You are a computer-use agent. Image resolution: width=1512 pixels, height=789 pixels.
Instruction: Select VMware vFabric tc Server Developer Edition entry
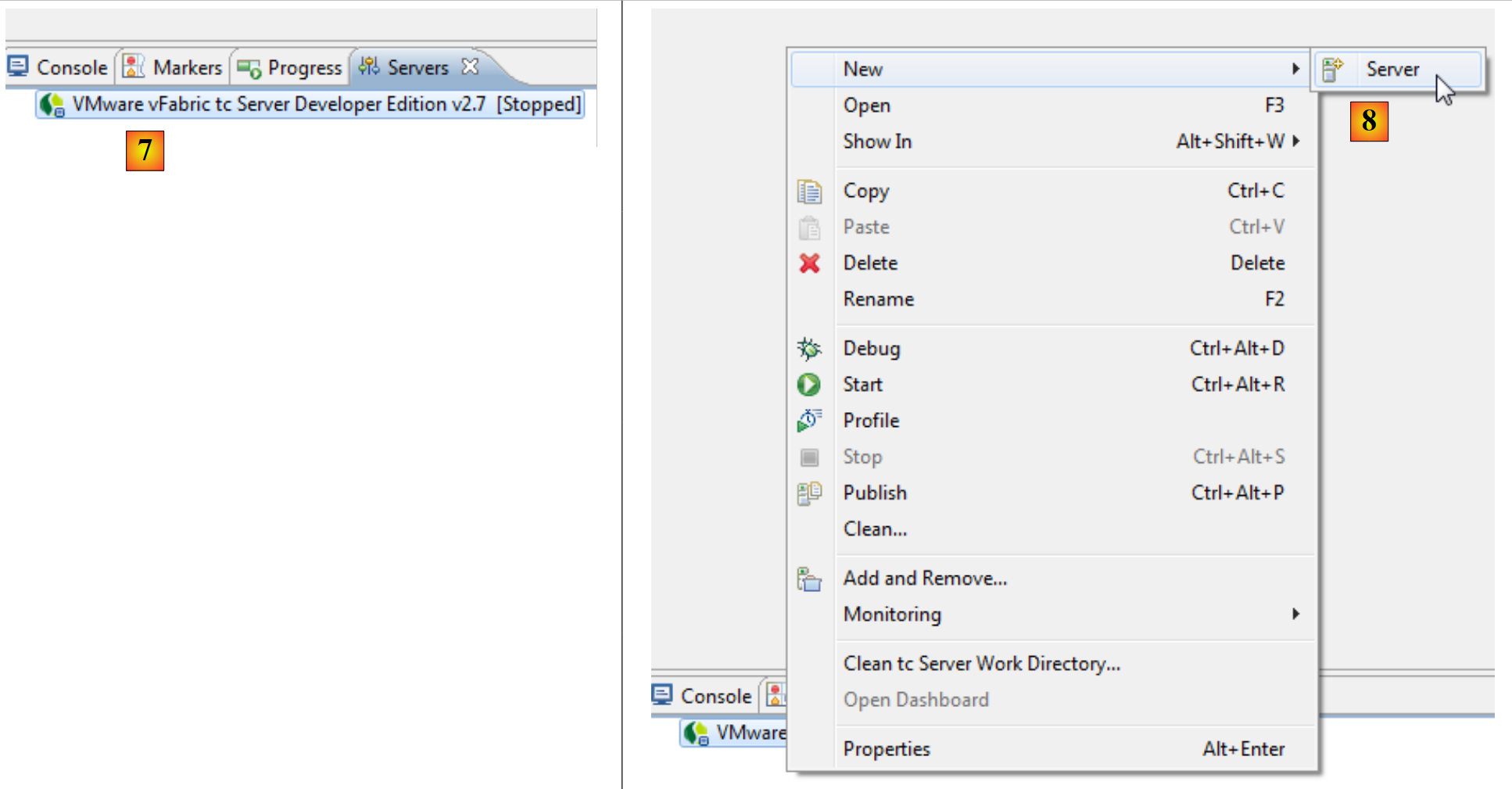pos(310,105)
